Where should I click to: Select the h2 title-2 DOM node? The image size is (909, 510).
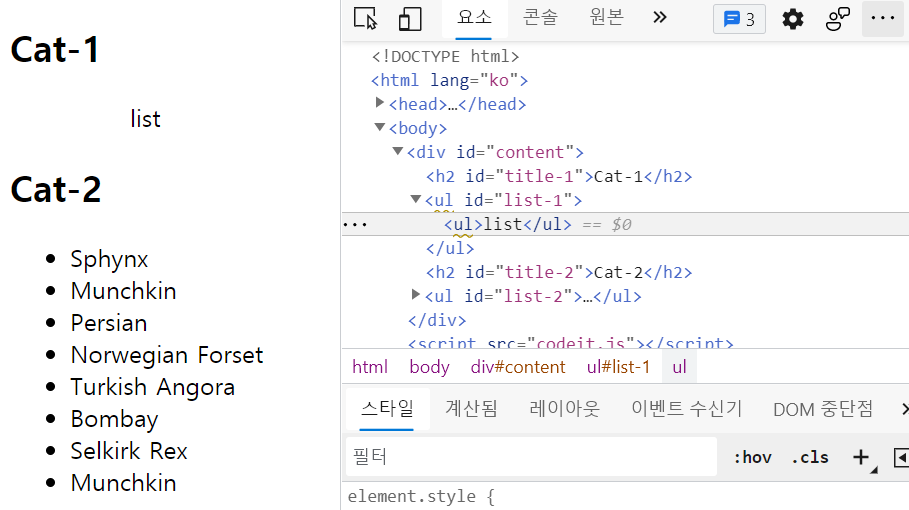[559, 272]
